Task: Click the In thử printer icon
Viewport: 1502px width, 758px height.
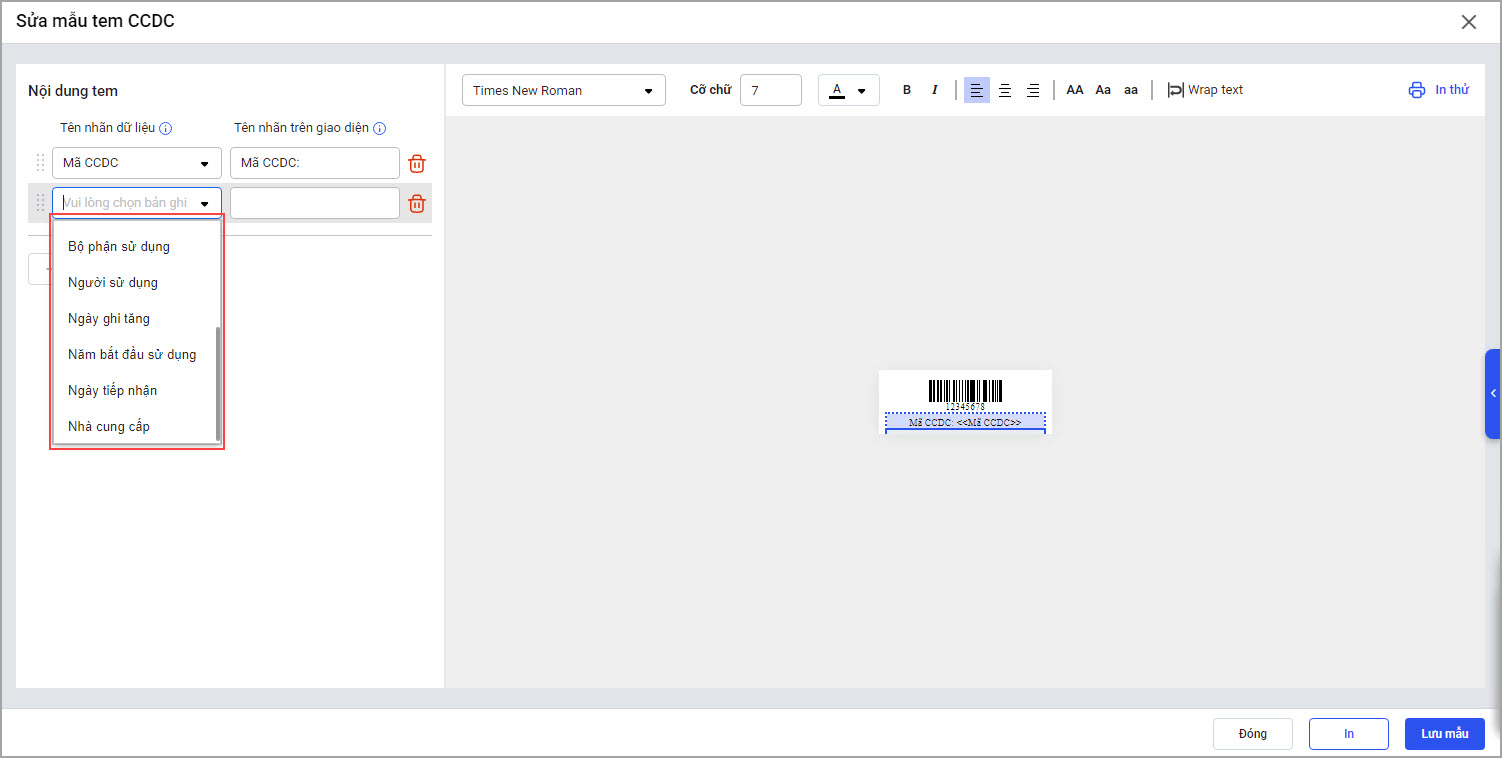Action: point(1416,90)
